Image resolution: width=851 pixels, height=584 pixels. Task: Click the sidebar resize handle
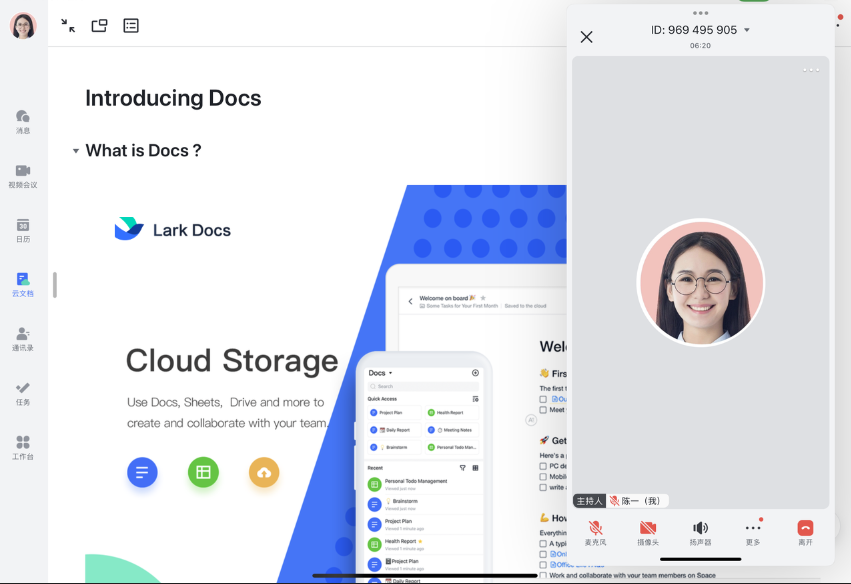click(55, 285)
